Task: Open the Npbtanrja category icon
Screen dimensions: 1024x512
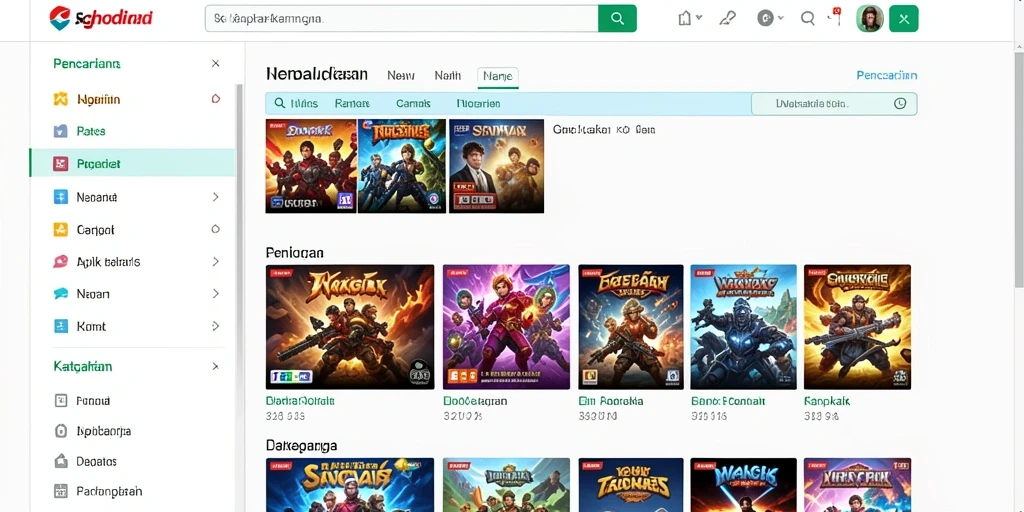Action: [x=60, y=431]
